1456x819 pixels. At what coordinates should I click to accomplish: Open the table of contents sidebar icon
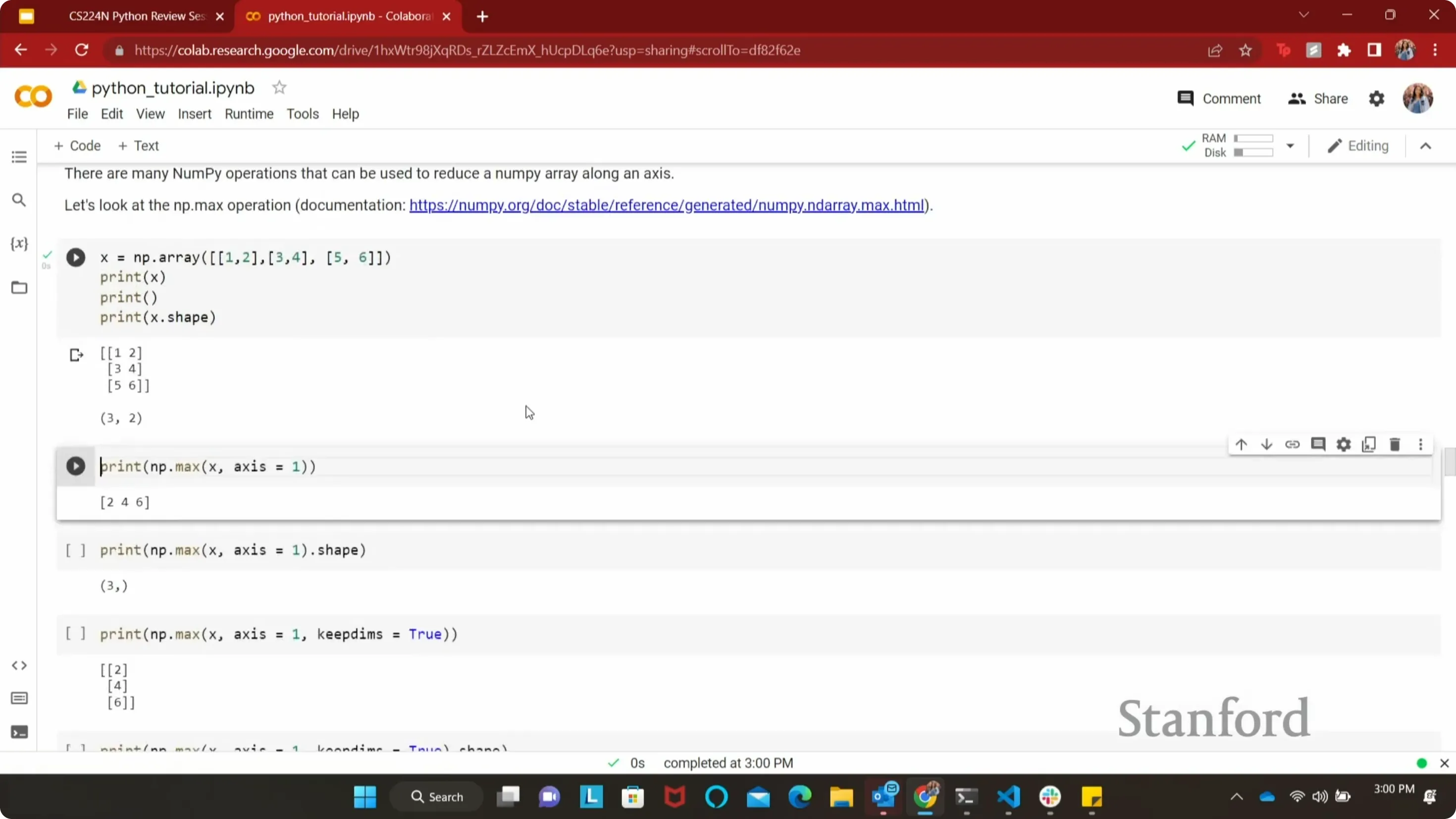pos(19,156)
